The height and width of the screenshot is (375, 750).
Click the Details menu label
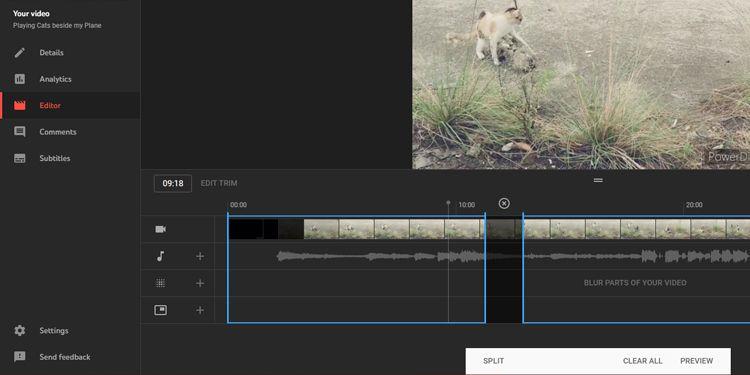52,53
